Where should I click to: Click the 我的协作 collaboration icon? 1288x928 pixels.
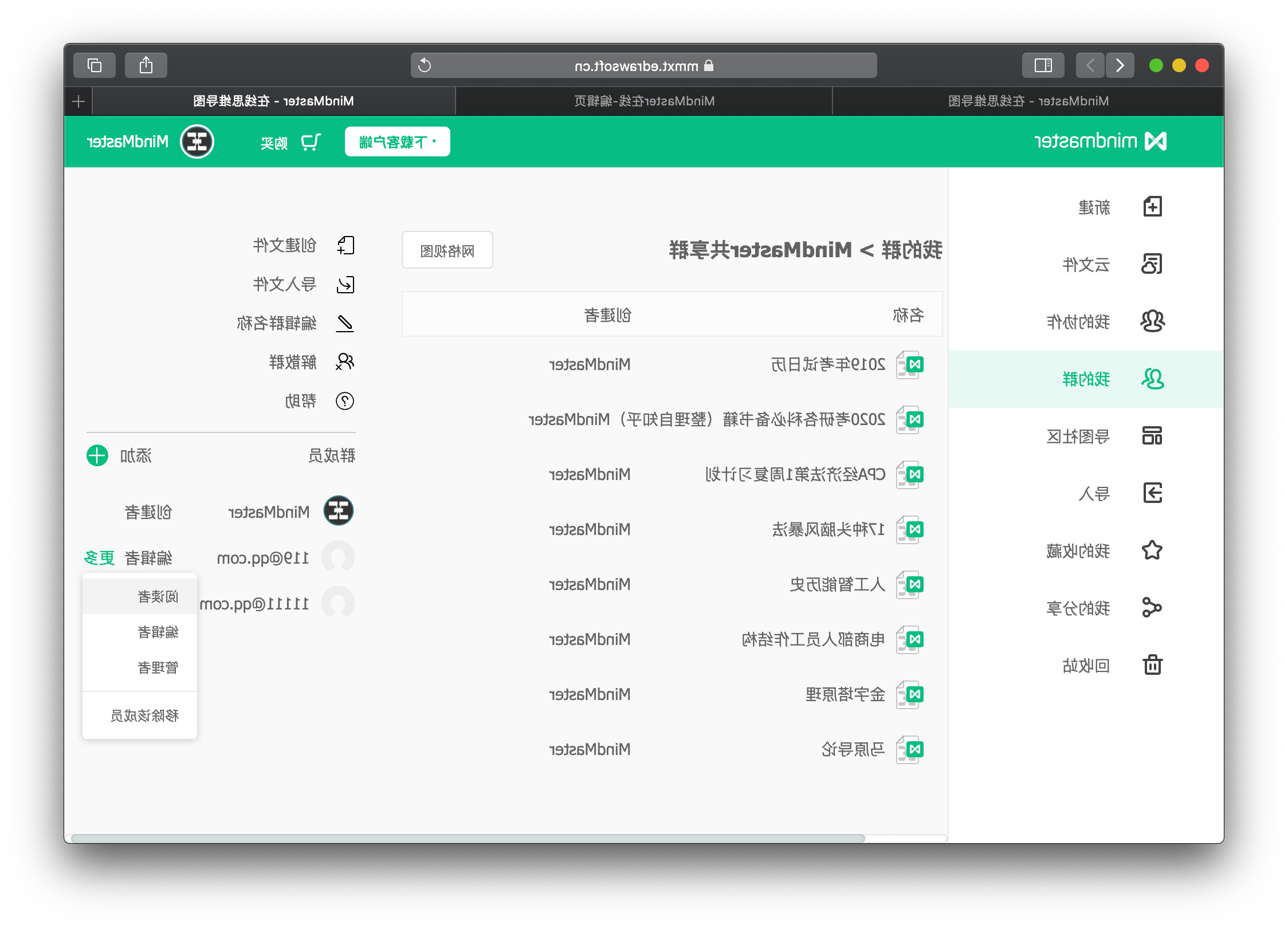(1152, 321)
